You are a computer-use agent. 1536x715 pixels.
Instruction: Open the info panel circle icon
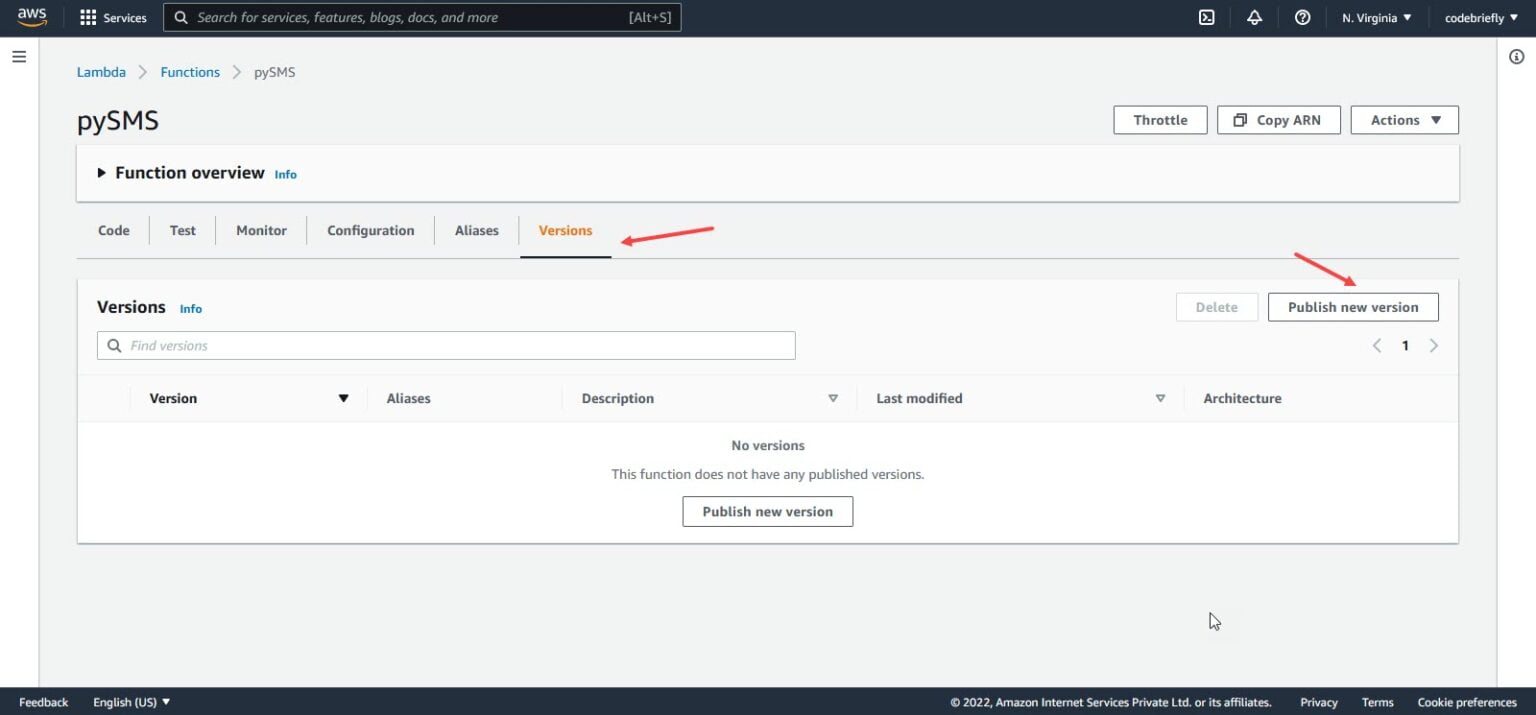pos(1516,57)
